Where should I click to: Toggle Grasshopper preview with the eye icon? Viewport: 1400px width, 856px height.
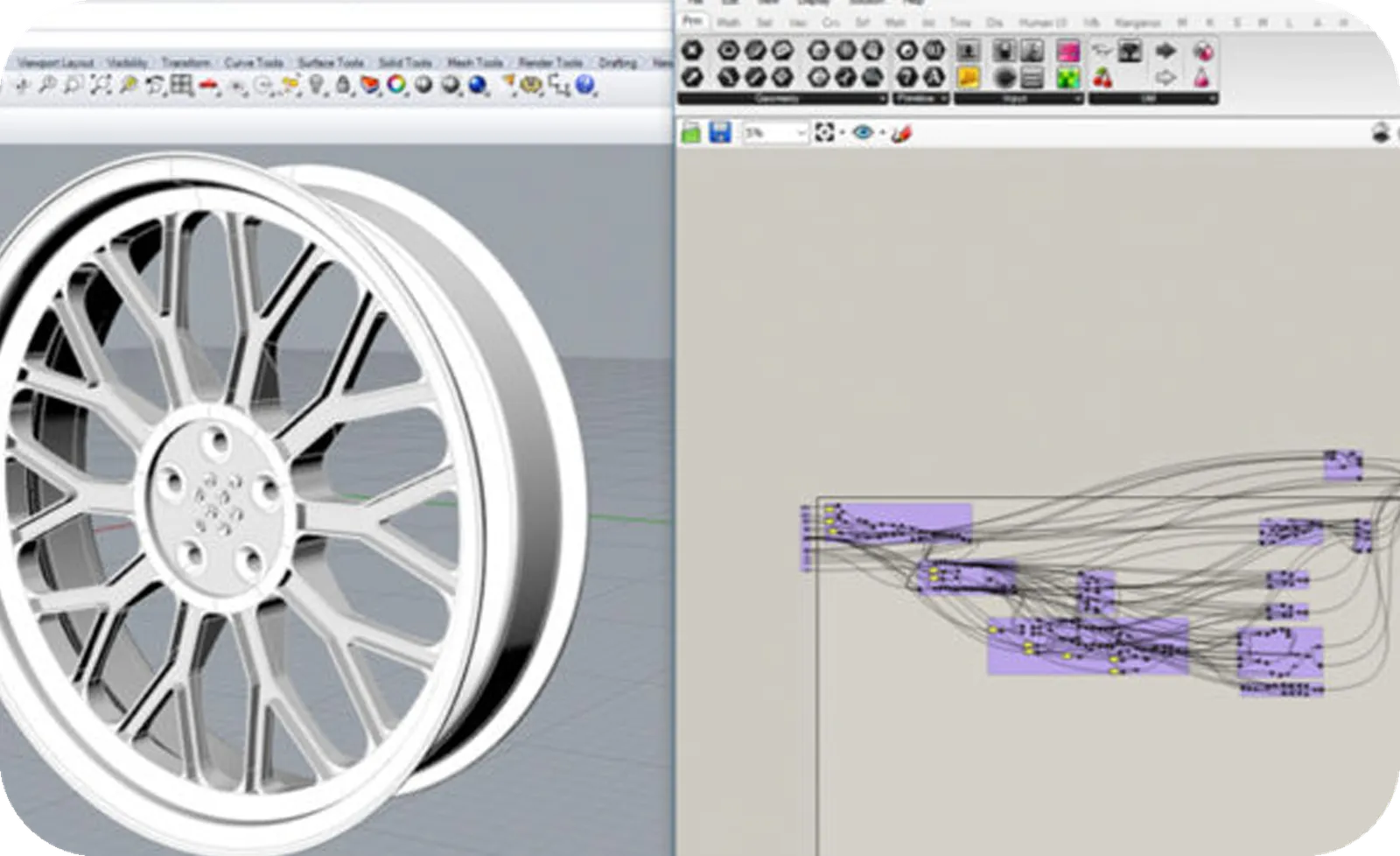[864, 133]
